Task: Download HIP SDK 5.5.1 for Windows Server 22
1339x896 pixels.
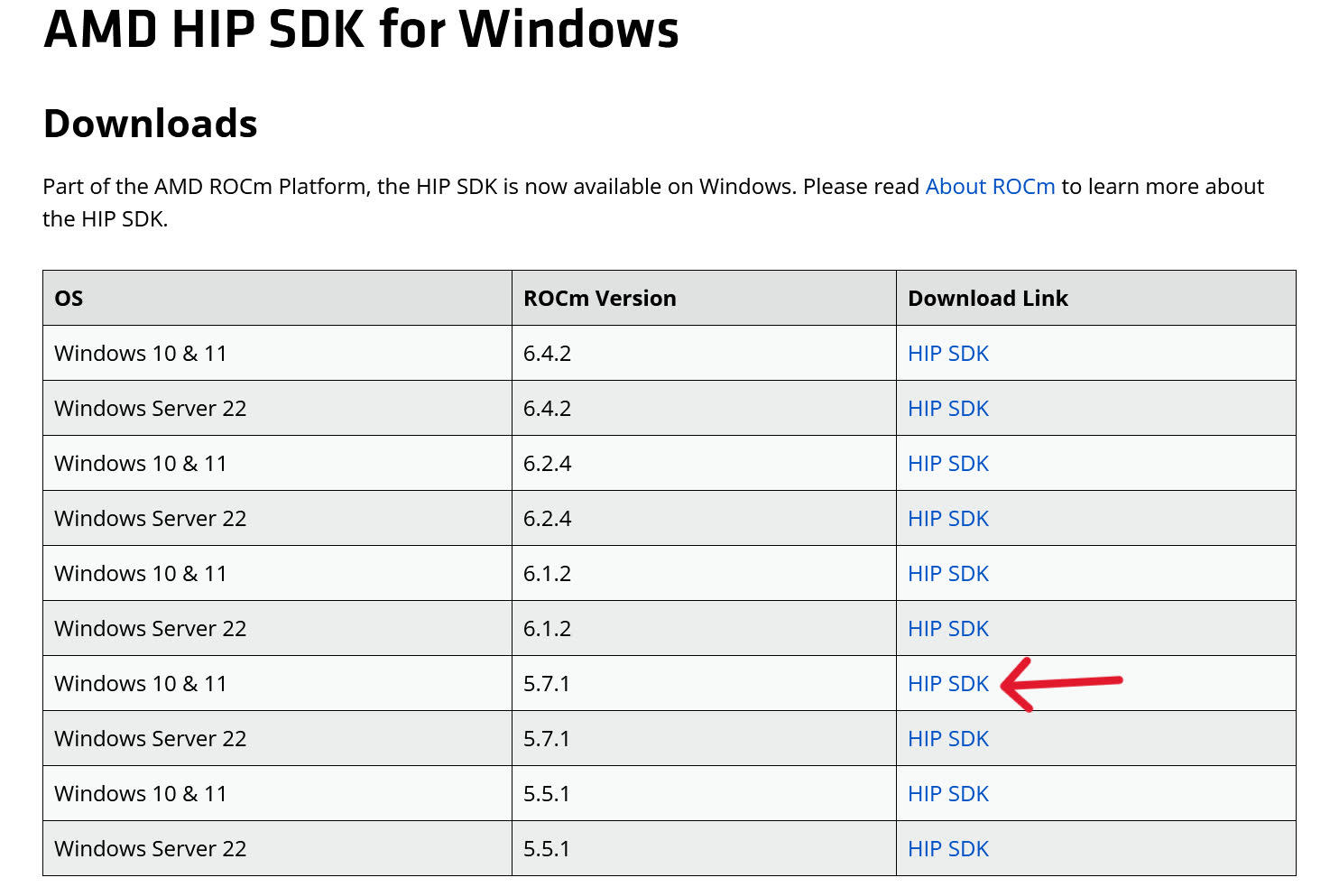Action: [x=948, y=849]
